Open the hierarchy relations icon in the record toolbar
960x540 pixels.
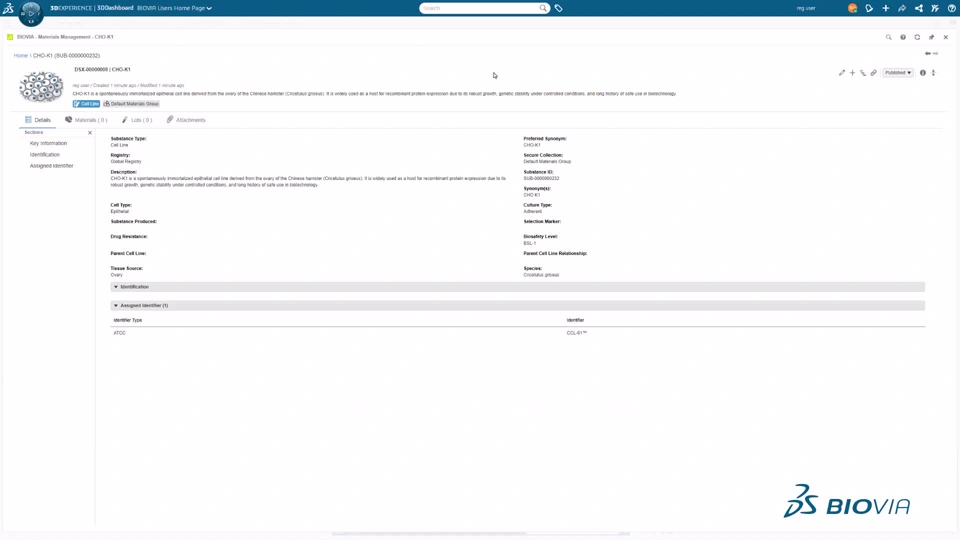[x=863, y=73]
